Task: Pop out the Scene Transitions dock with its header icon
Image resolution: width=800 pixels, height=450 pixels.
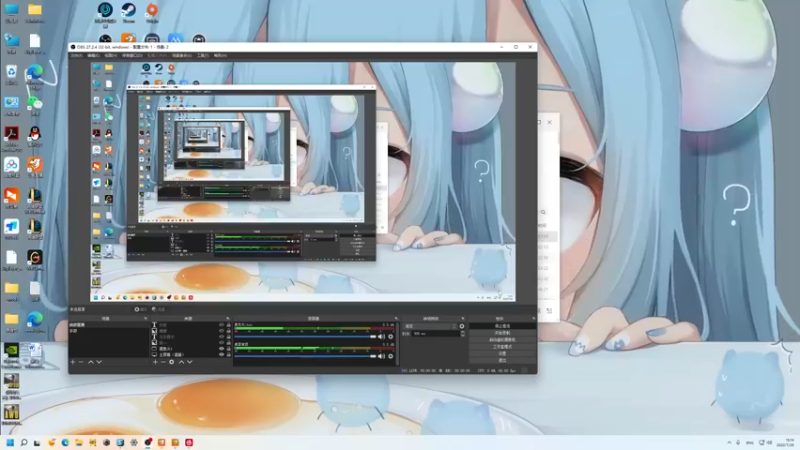Action: 463,318
